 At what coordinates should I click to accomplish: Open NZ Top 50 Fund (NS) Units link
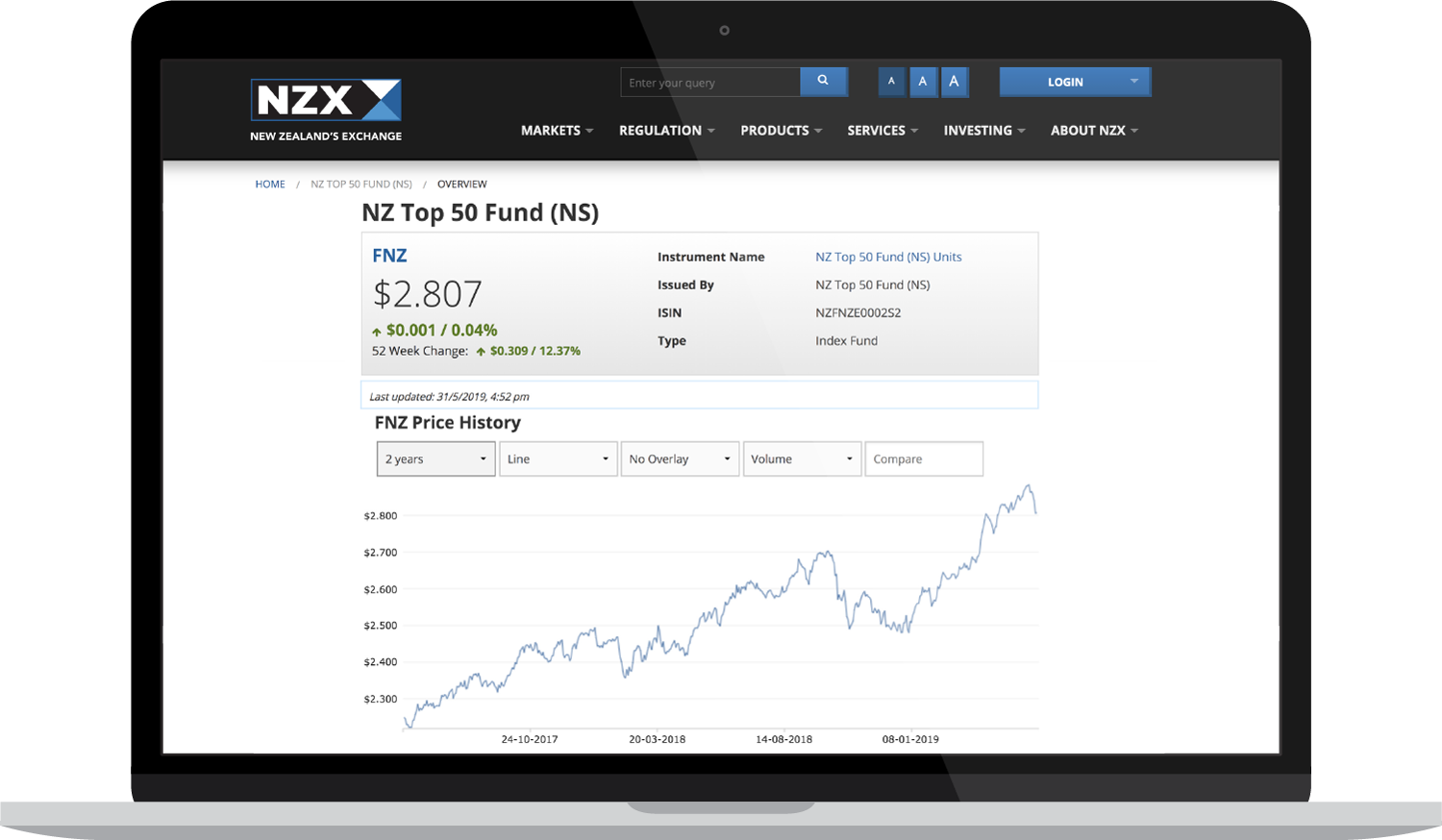coord(888,257)
